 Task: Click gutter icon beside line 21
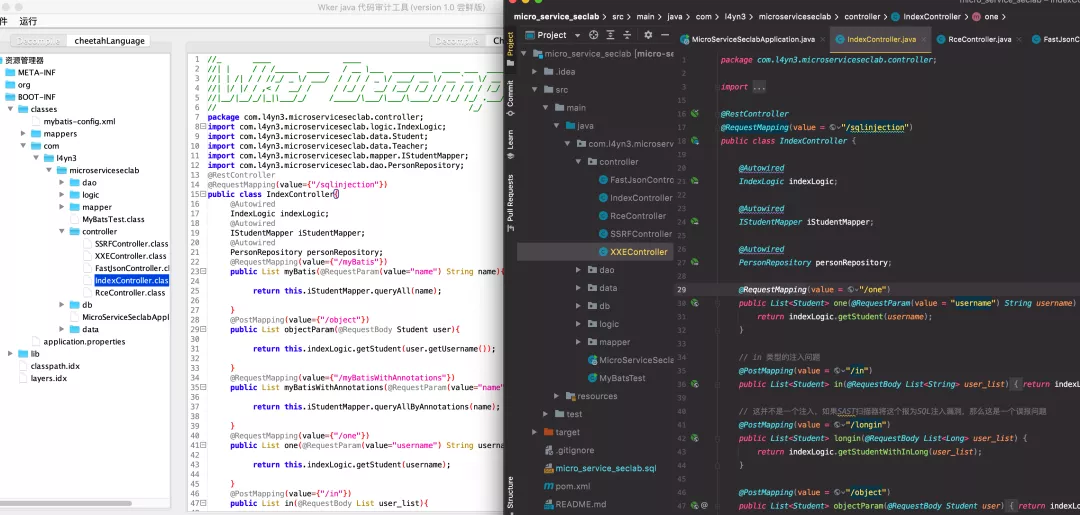click(695, 181)
